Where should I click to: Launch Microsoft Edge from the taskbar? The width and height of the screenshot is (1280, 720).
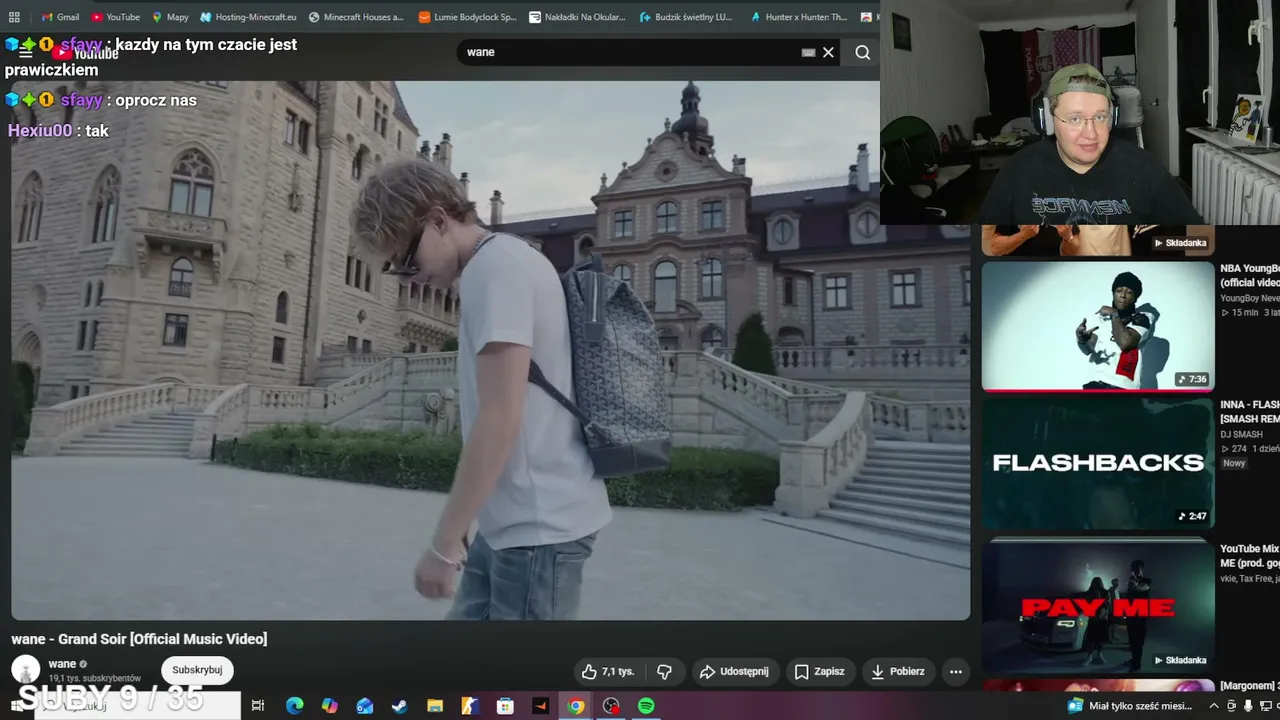click(x=294, y=706)
